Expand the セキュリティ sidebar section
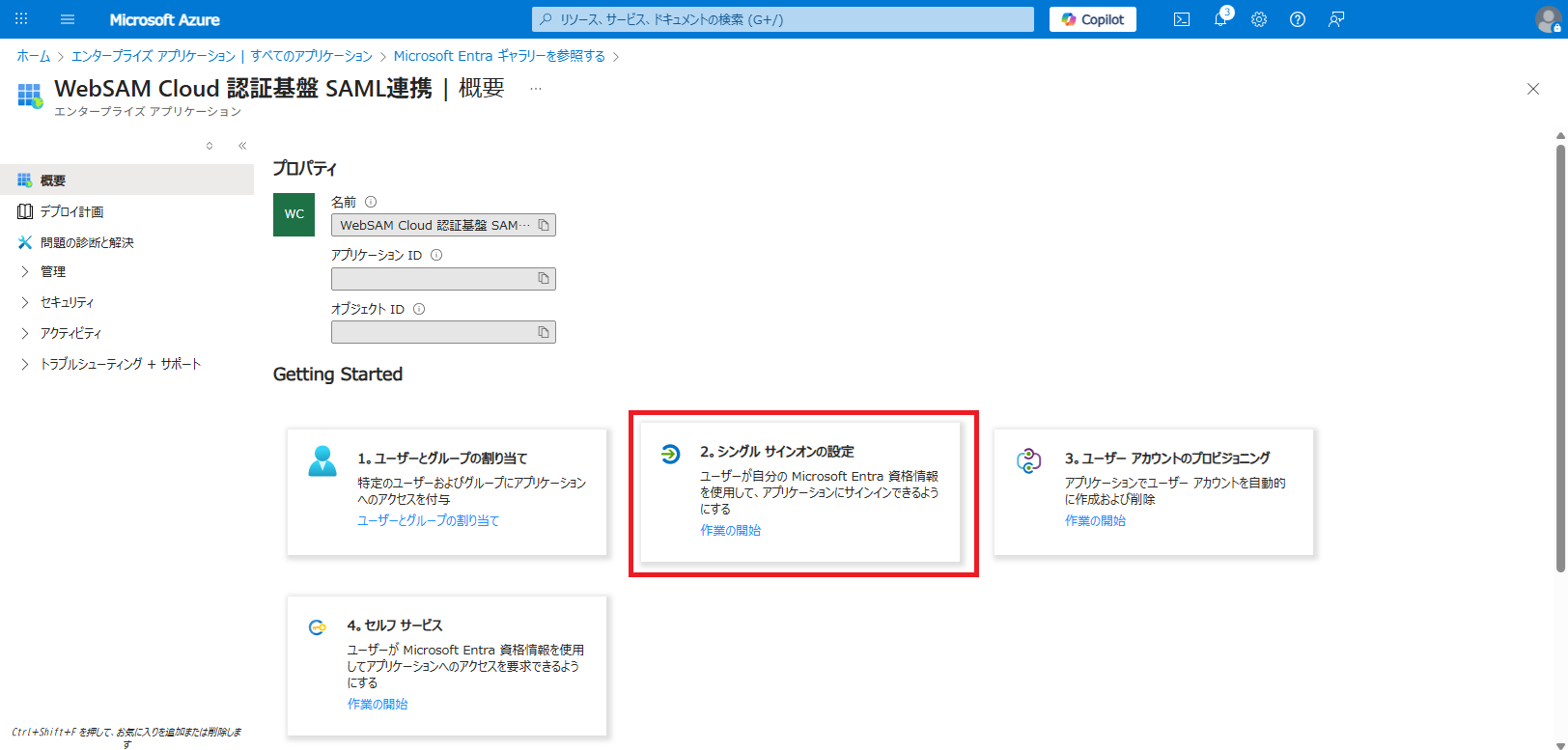This screenshot has height=750, width=1568. click(x=25, y=303)
